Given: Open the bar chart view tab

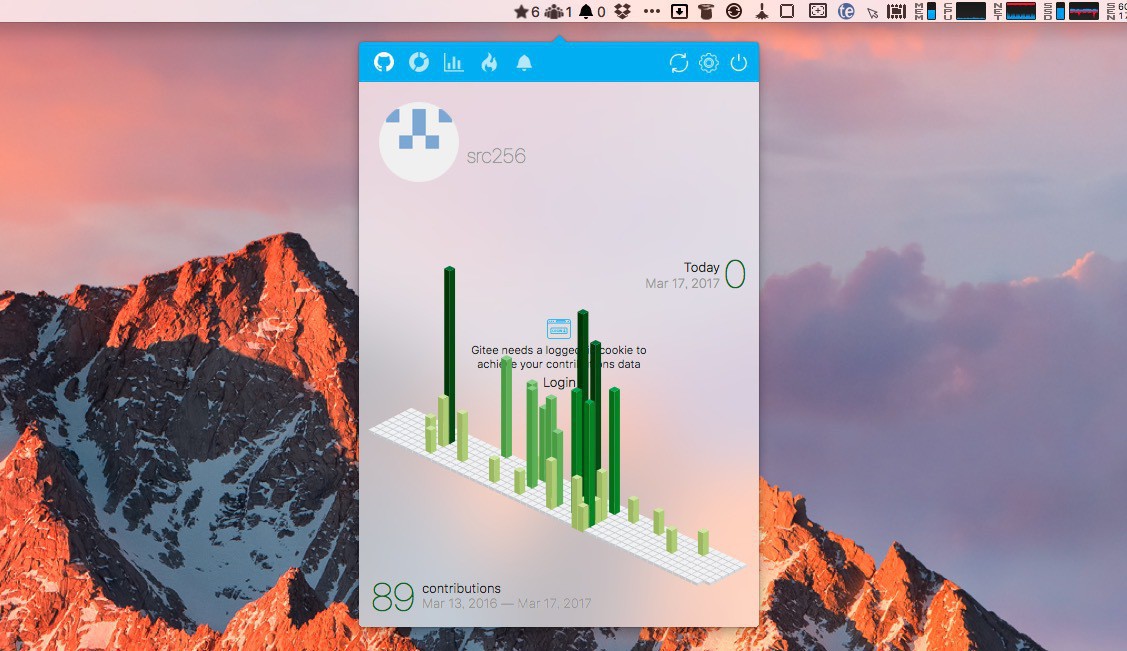Looking at the screenshot, I should tap(454, 63).
